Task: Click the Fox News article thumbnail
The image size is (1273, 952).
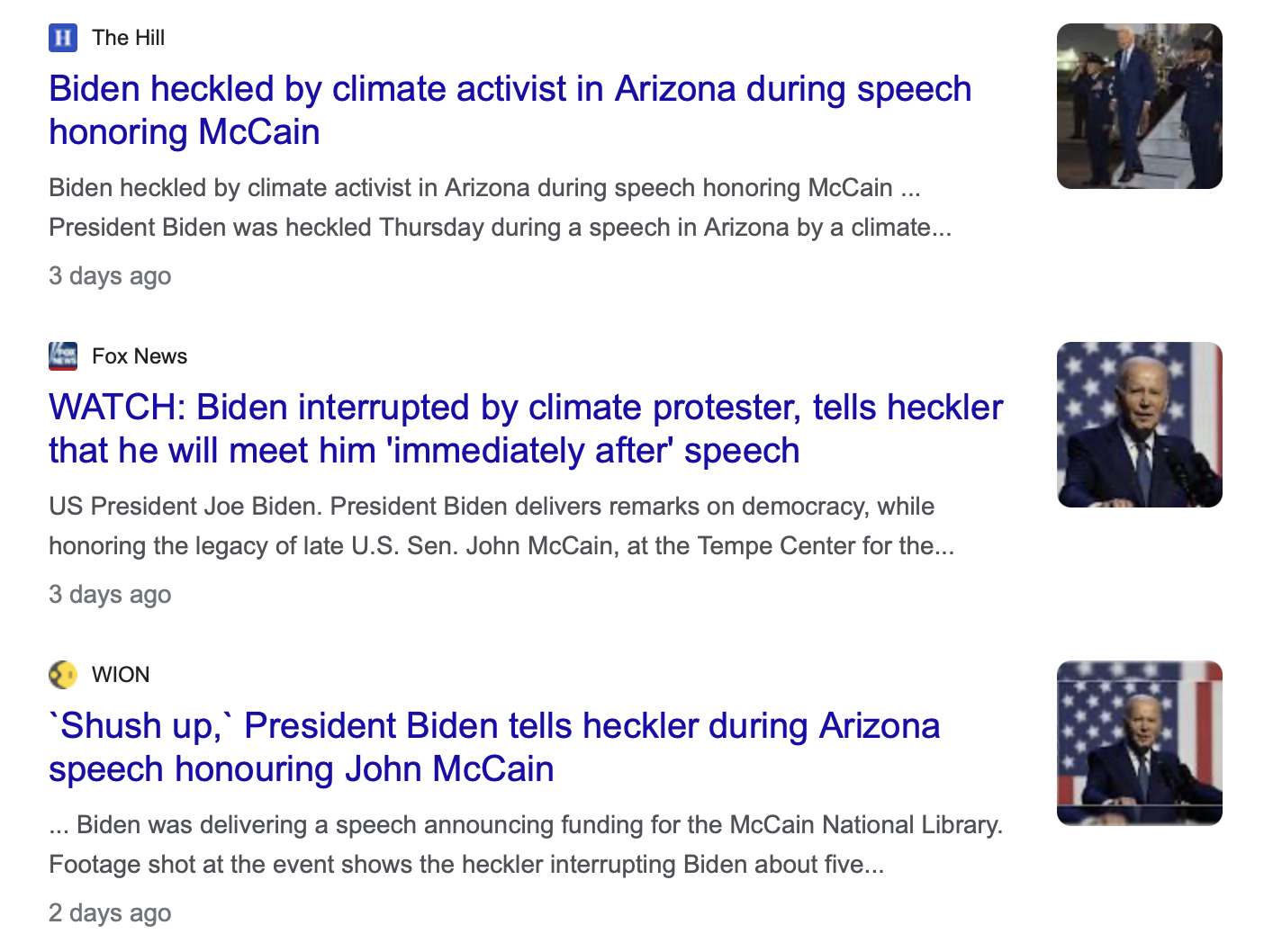Action: [x=1139, y=425]
